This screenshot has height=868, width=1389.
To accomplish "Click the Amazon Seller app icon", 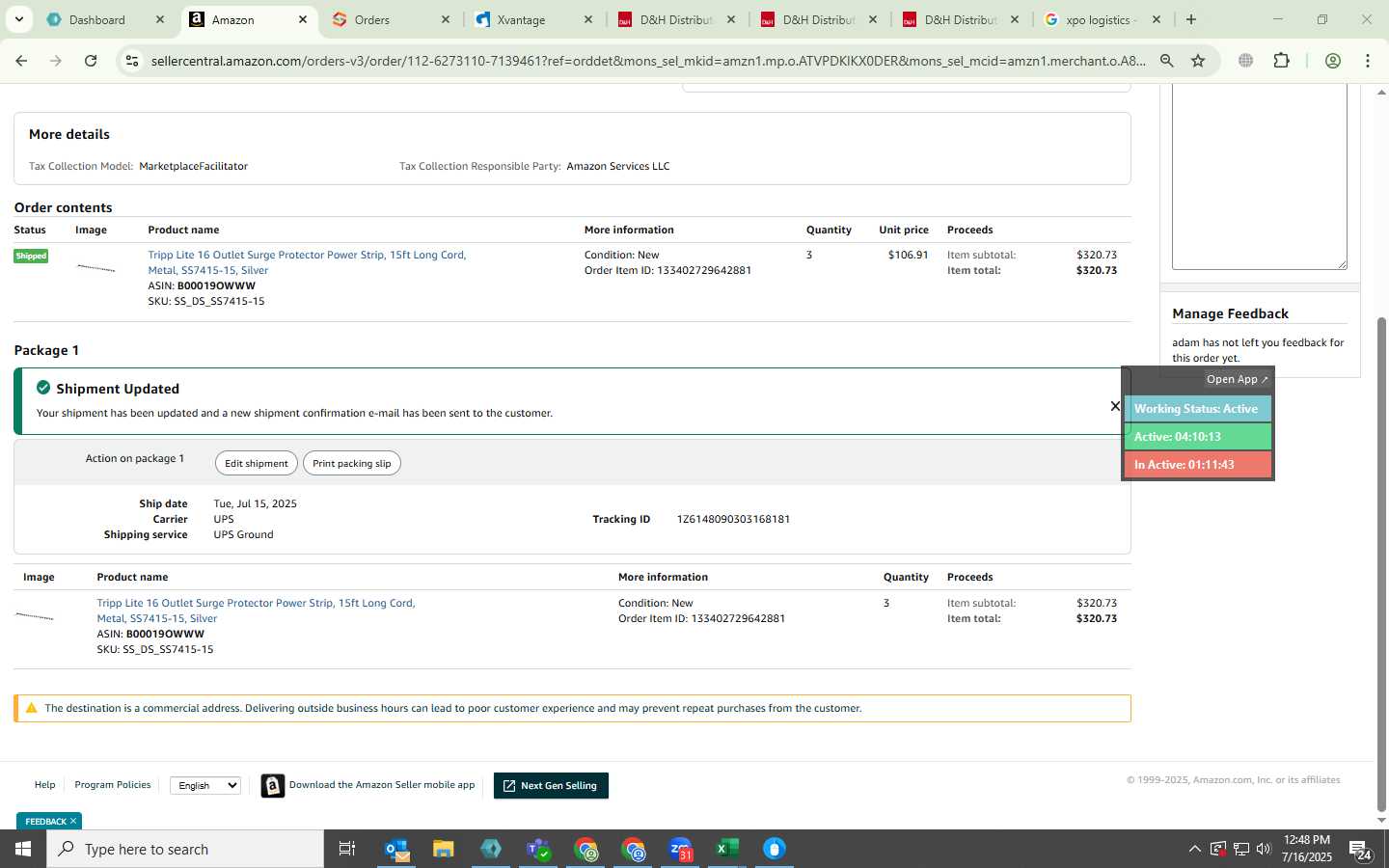I will 273,786.
